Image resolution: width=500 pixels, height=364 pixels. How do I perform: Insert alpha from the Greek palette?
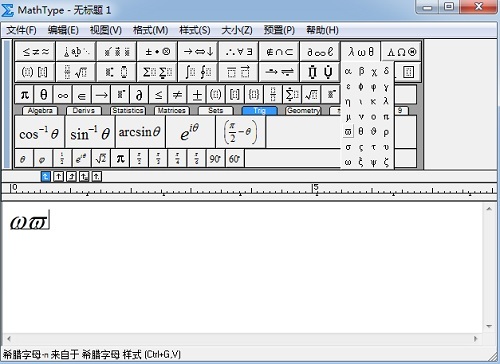click(x=348, y=71)
